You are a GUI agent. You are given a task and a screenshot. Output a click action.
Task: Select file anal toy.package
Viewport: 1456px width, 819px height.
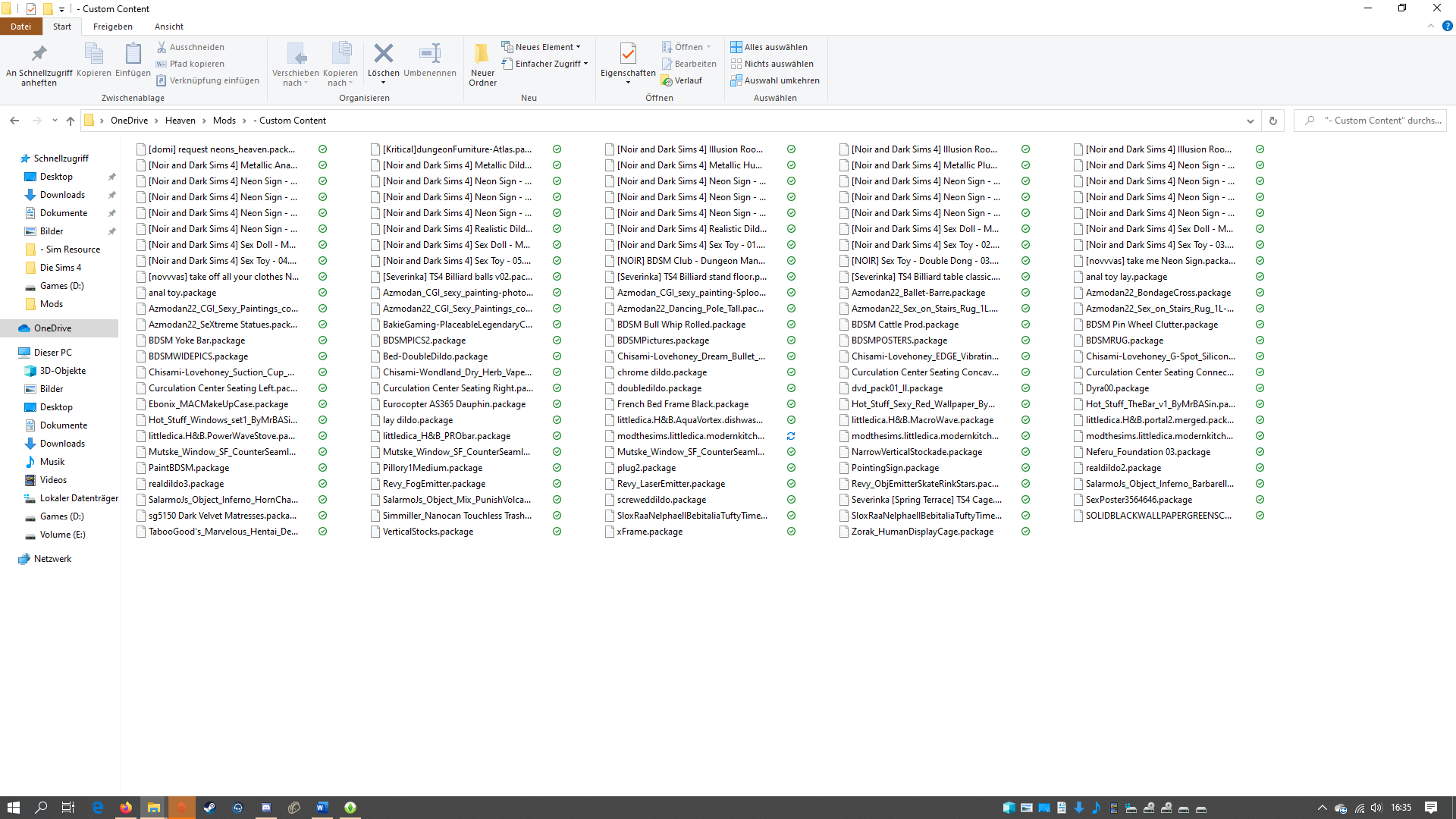click(182, 293)
